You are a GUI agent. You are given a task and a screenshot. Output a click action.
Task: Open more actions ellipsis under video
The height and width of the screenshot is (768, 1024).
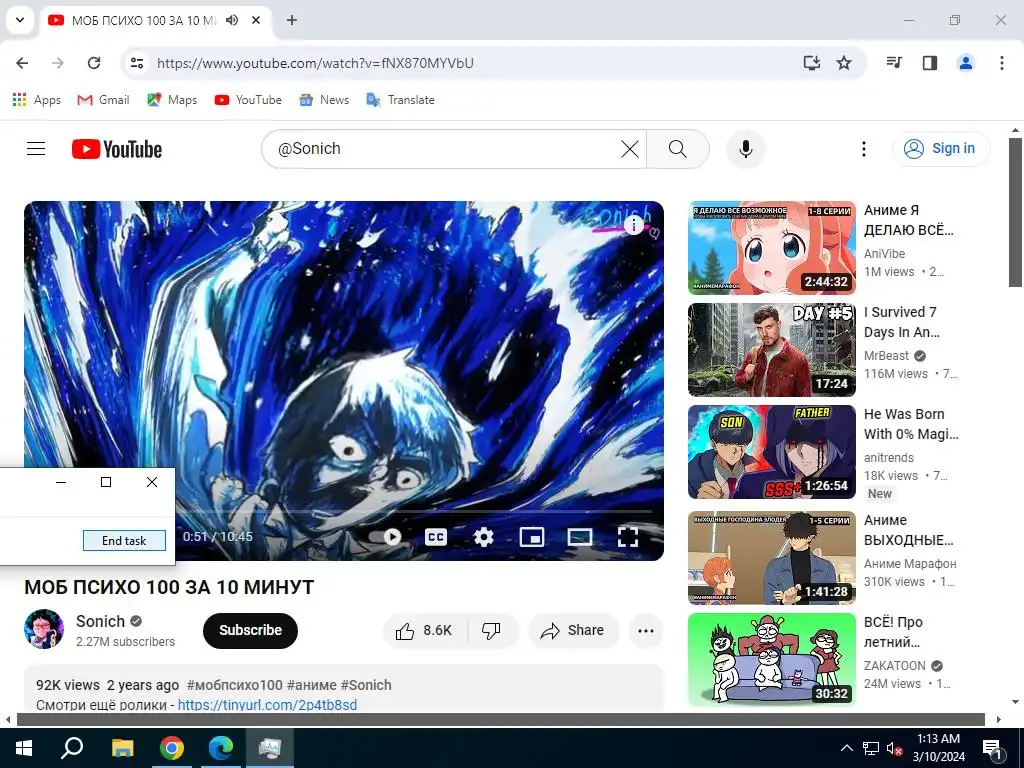coord(646,630)
